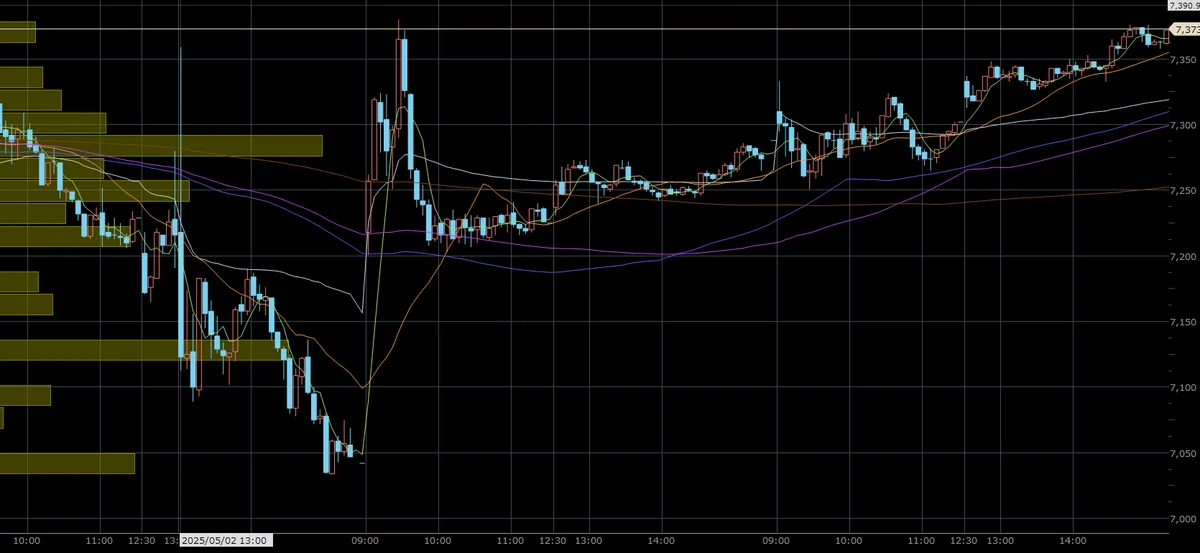This screenshot has height=553, width=1200.
Task: Click the 7,200 price axis label
Action: [1185, 257]
